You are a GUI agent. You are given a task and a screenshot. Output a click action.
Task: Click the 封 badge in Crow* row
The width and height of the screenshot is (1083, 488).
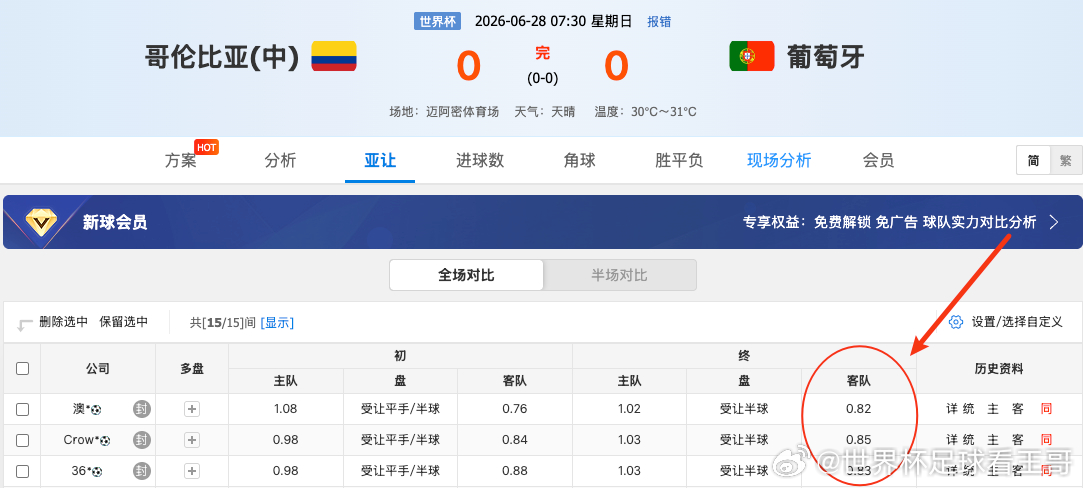click(x=142, y=440)
